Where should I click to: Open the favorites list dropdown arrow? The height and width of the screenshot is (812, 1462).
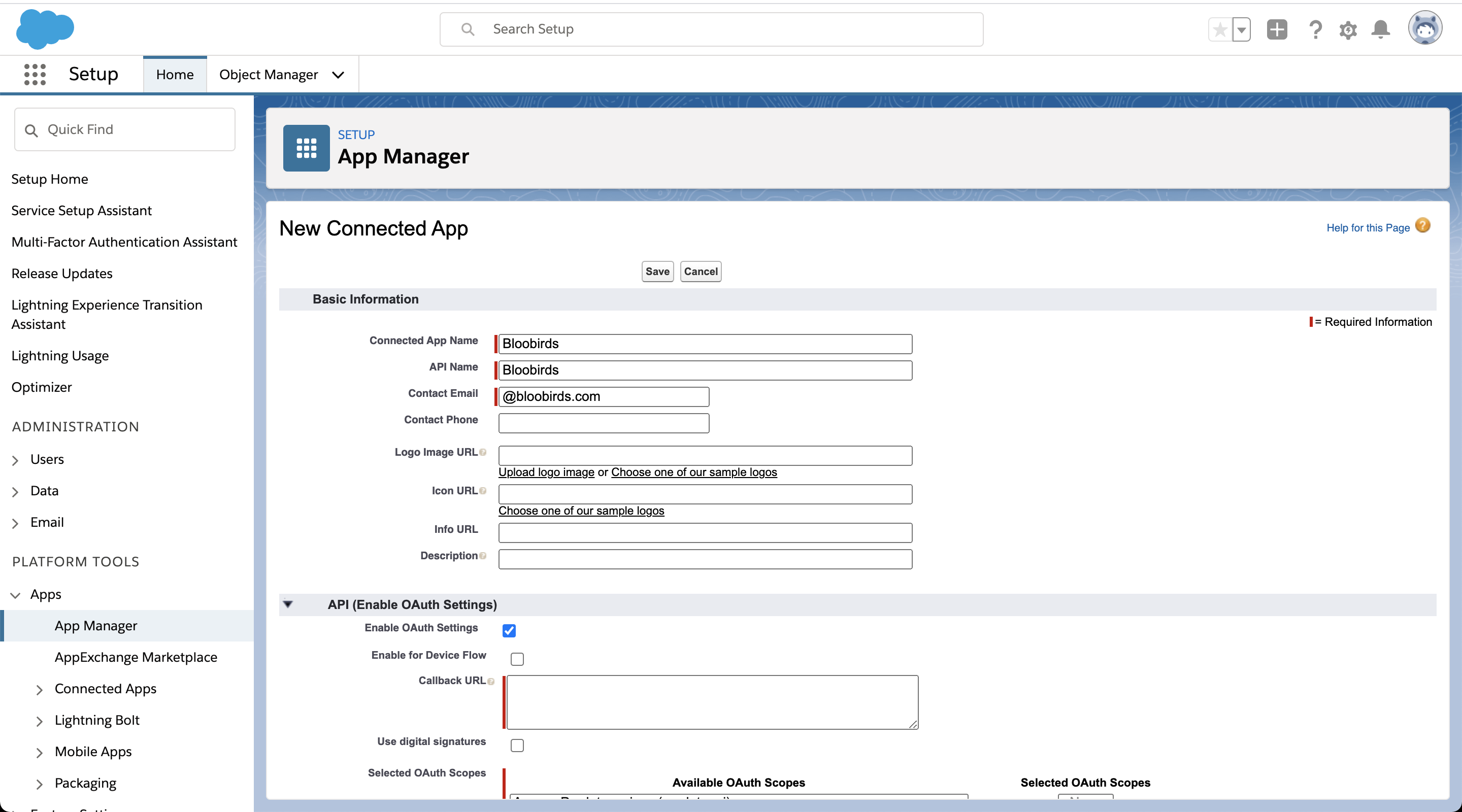coord(1242,29)
